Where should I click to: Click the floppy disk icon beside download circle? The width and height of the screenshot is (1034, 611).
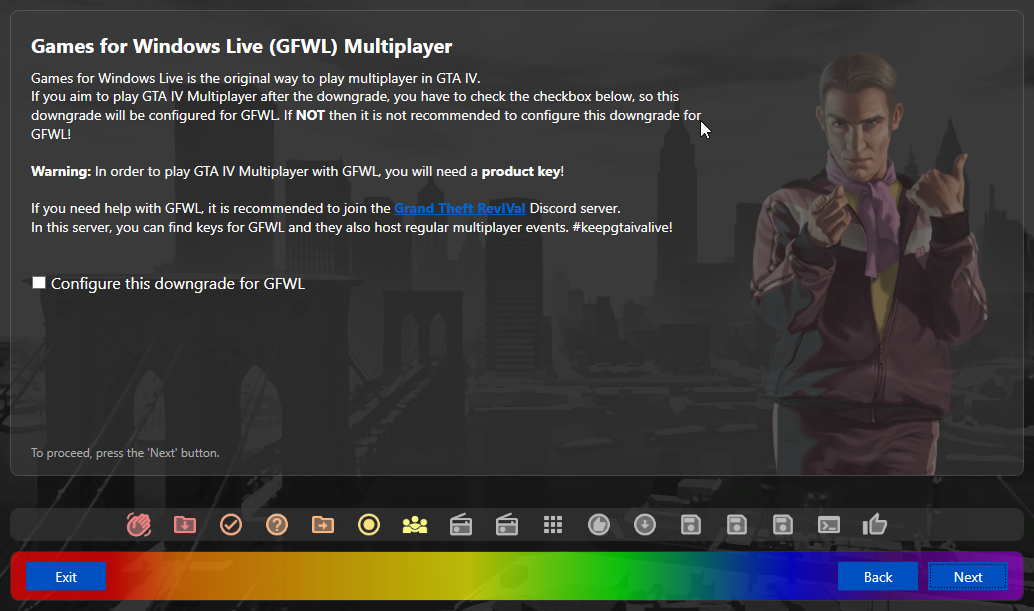pyautogui.click(x=690, y=525)
